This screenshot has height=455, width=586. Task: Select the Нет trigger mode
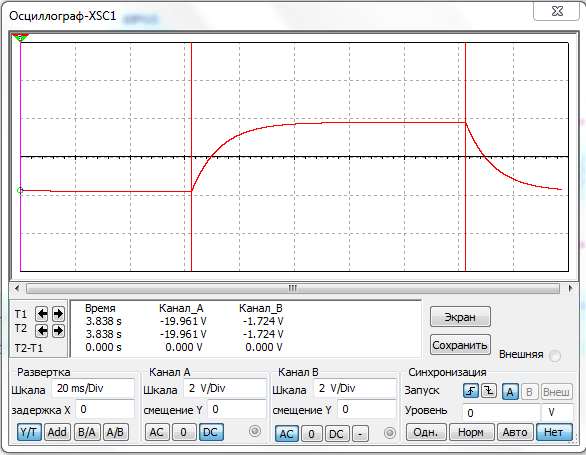click(554, 432)
